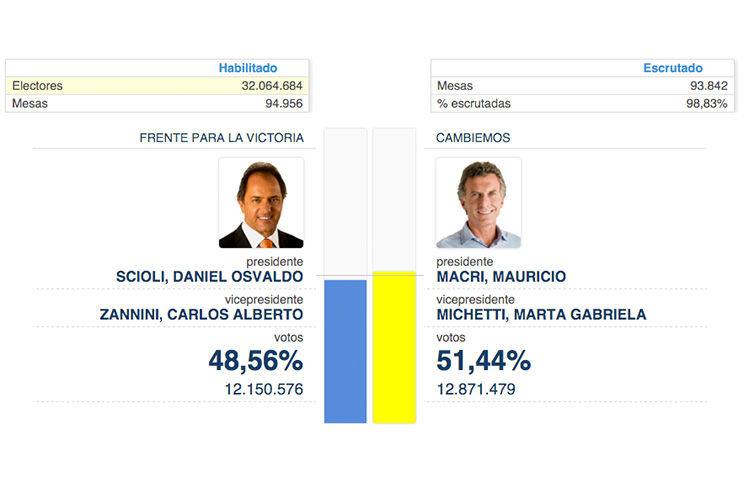Select the Habilitado table header

[248, 68]
